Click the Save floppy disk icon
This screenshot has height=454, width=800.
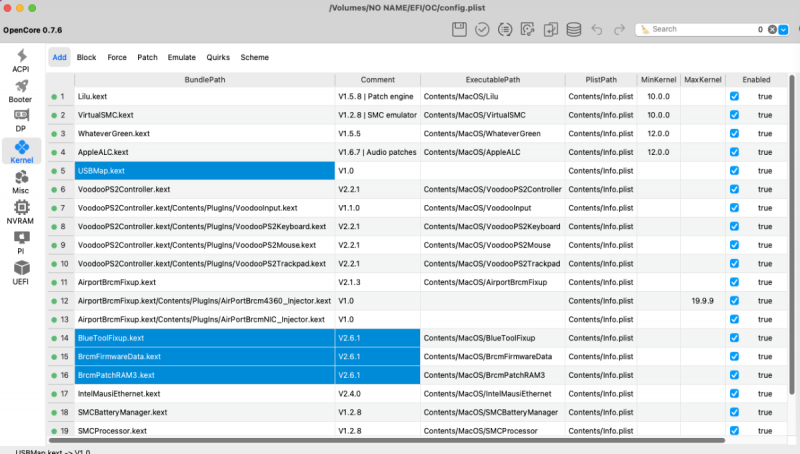[x=459, y=30]
